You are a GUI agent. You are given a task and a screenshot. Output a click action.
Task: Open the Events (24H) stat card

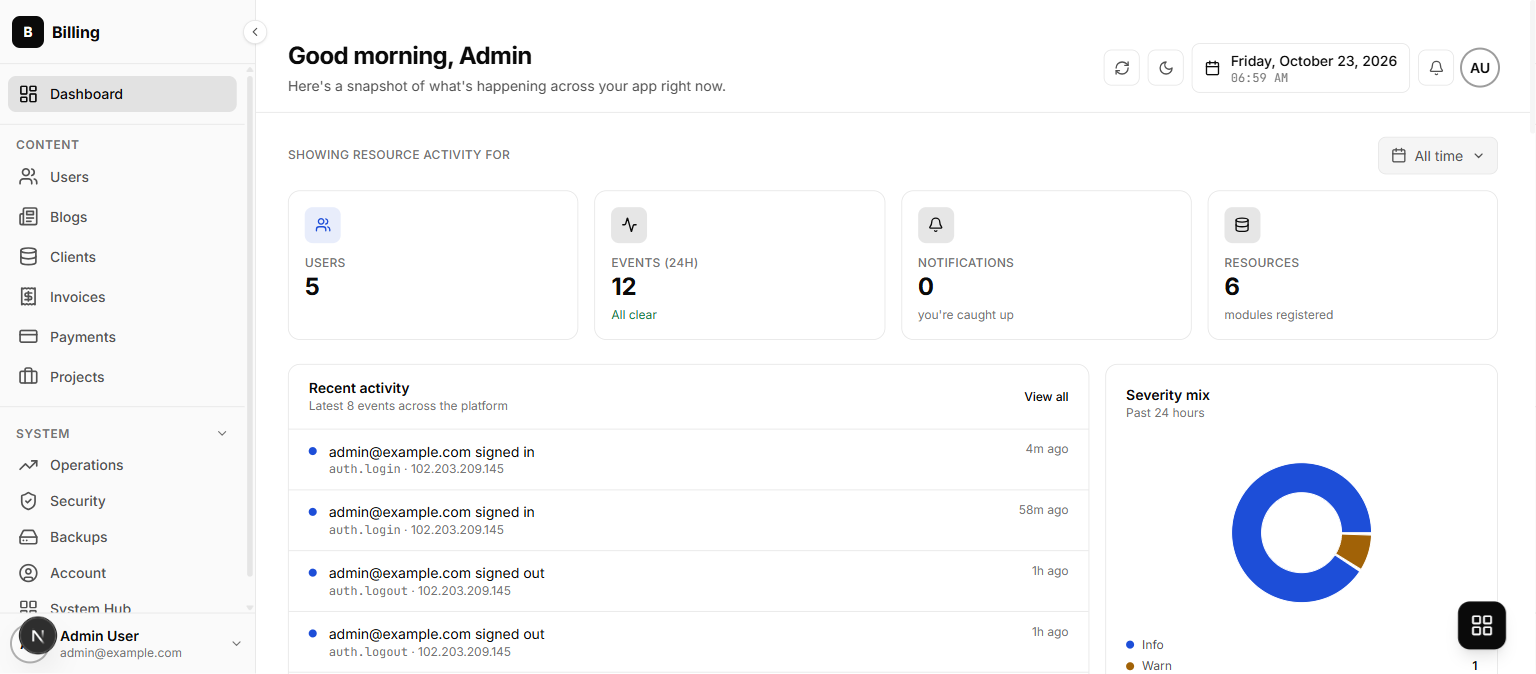click(740, 265)
